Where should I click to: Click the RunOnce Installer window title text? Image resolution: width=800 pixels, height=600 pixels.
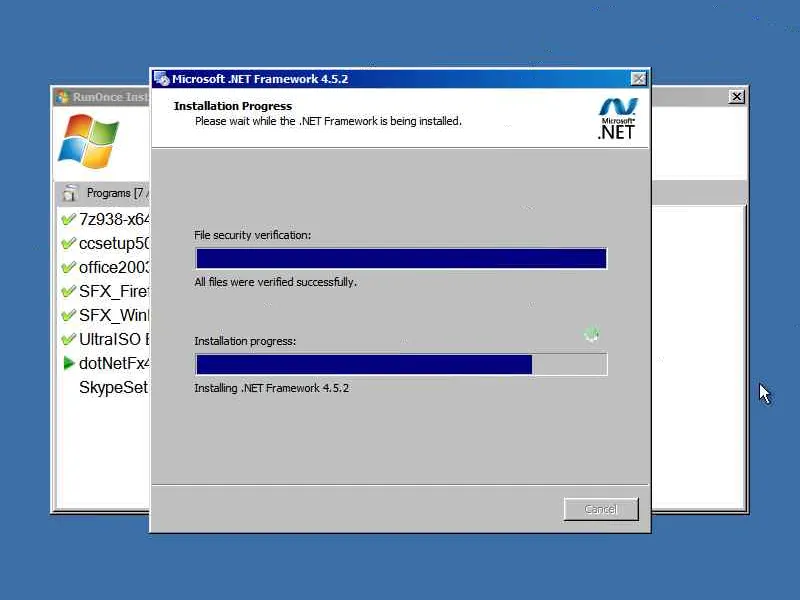point(110,97)
